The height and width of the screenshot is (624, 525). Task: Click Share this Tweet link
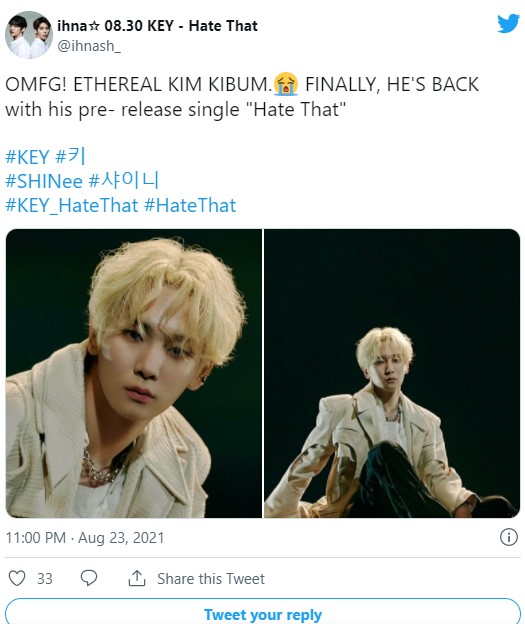pyautogui.click(x=211, y=579)
